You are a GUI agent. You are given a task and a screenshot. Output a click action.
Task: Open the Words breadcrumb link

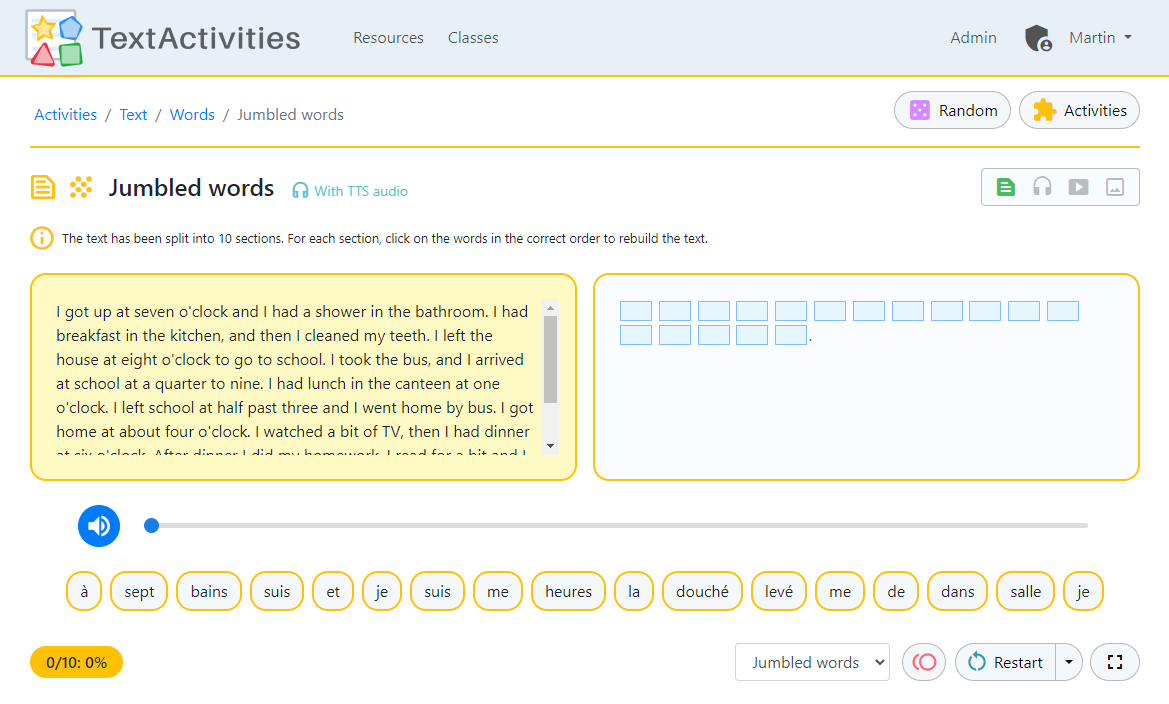click(x=192, y=114)
